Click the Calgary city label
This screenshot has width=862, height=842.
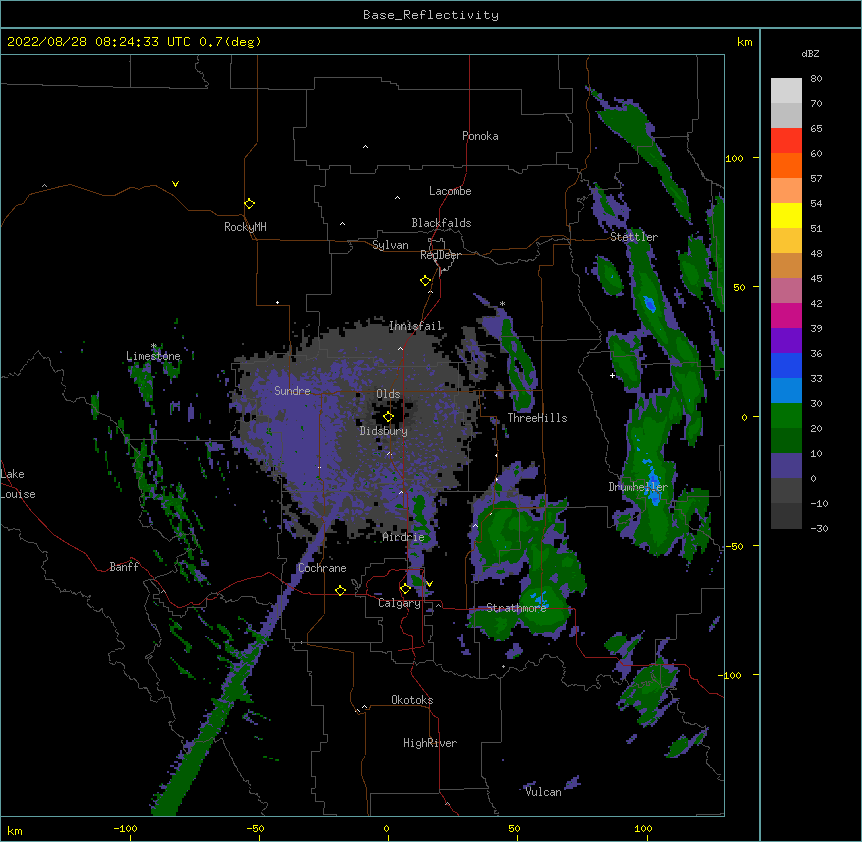[x=400, y=603]
